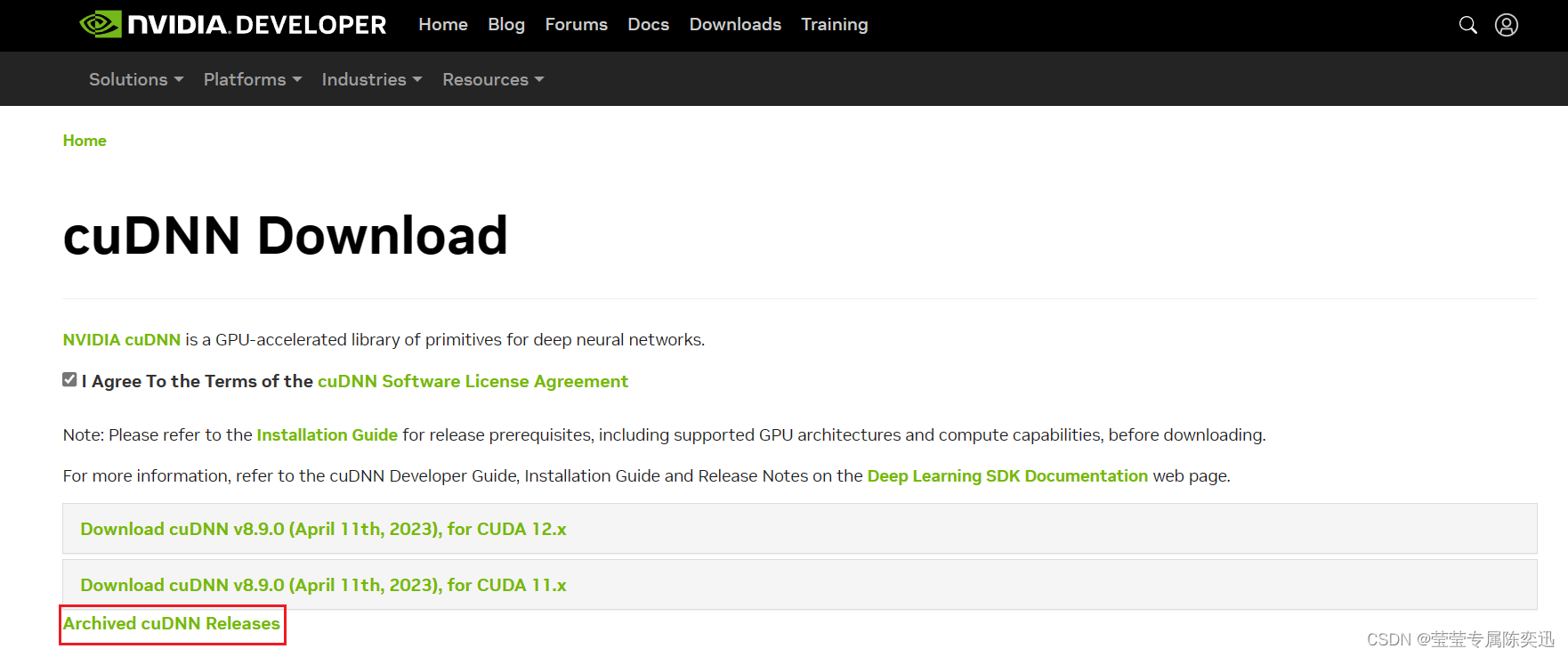Open the search magnifier icon

[1468, 25]
